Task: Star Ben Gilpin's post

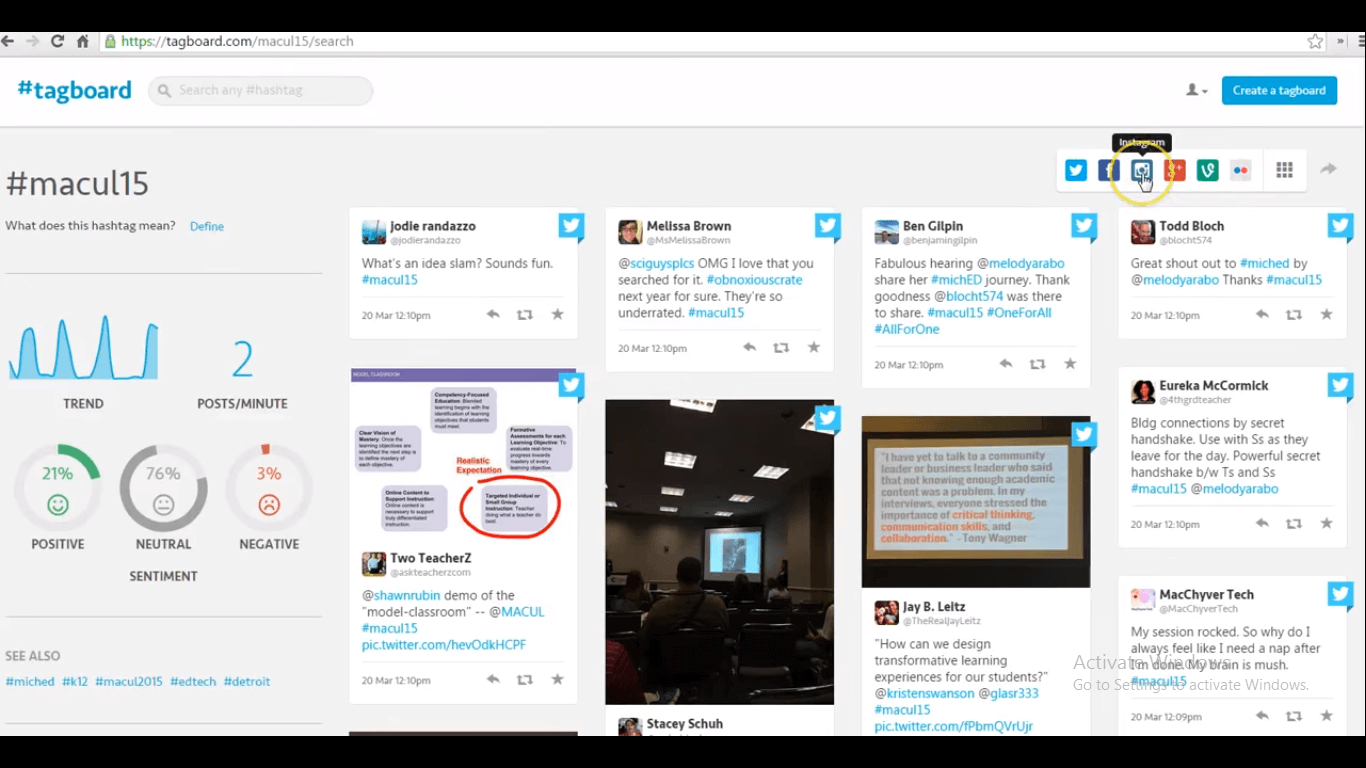Action: click(1070, 364)
